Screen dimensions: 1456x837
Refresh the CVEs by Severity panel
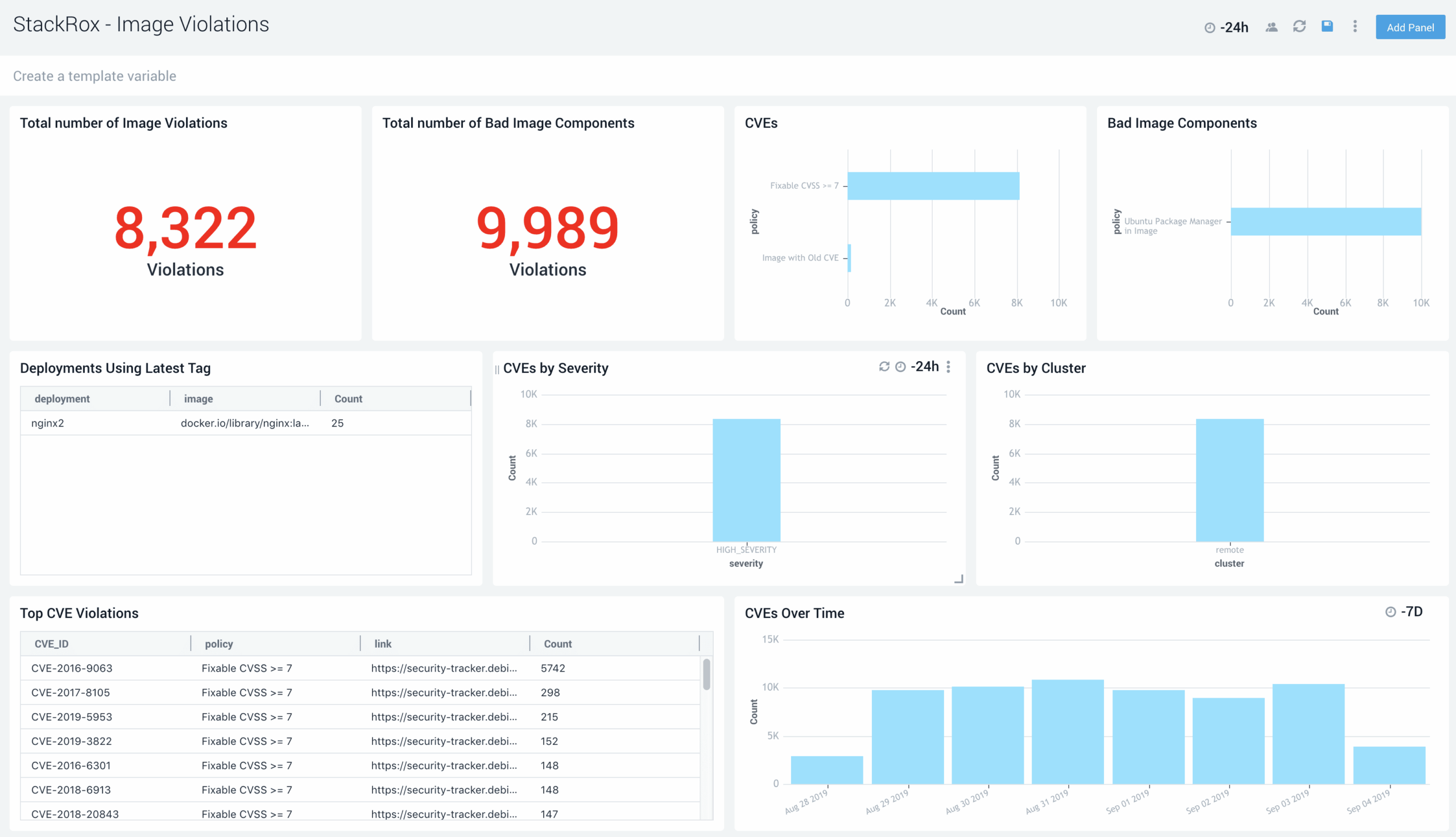click(883, 367)
